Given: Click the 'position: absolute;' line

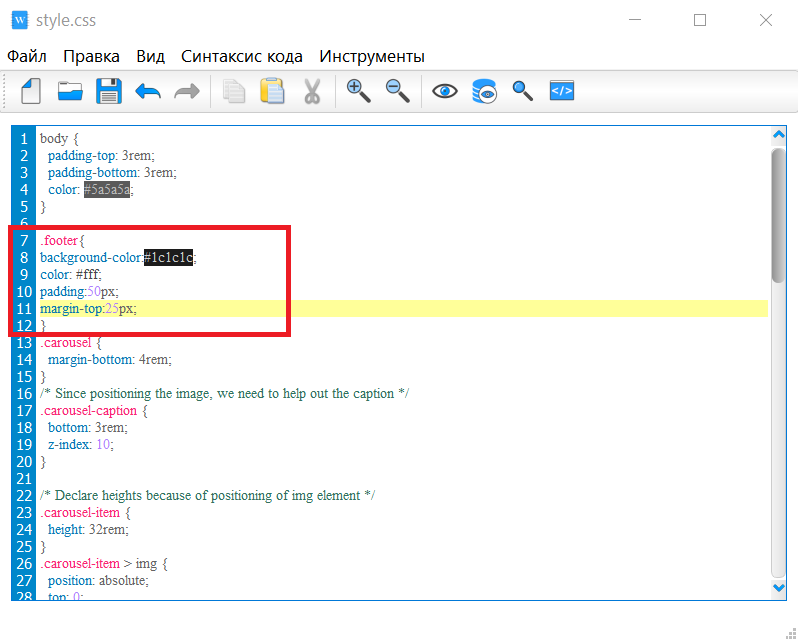Looking at the screenshot, I should coord(99,580).
